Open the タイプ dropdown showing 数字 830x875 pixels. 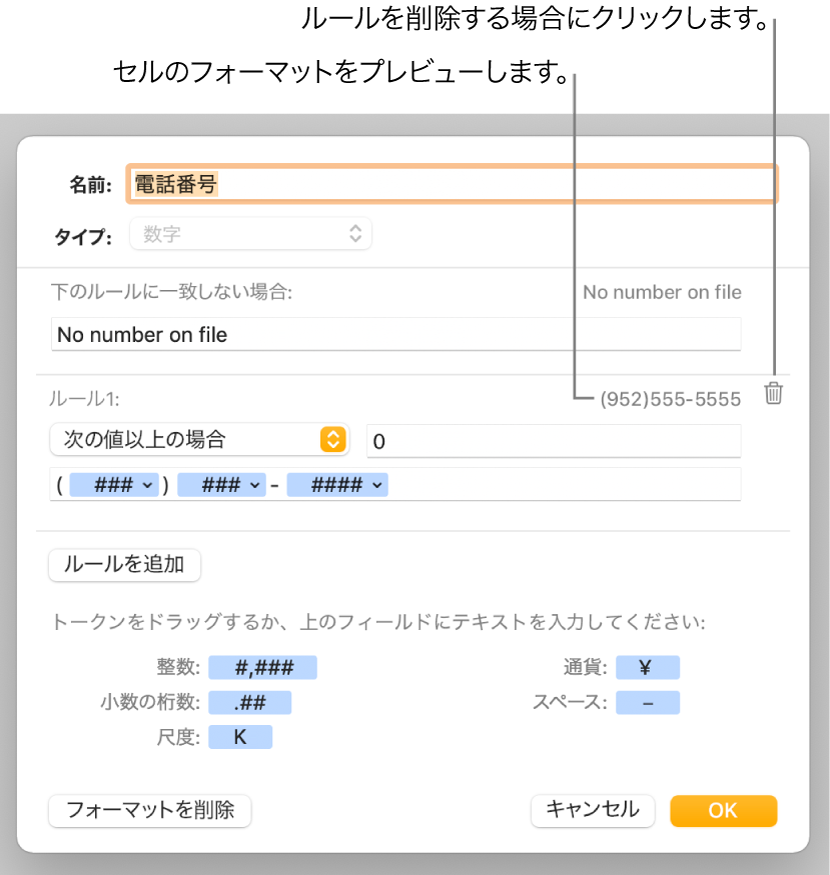(250, 233)
